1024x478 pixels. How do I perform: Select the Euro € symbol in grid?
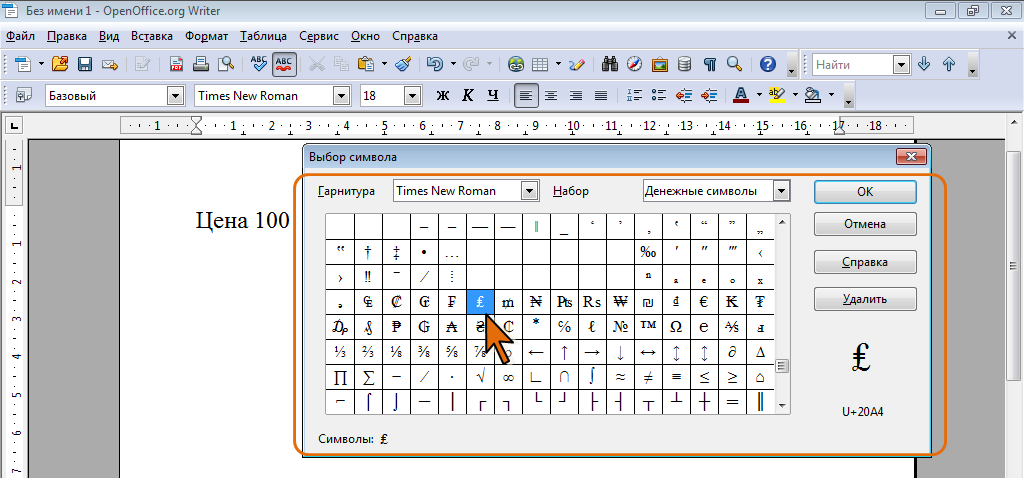[704, 301]
